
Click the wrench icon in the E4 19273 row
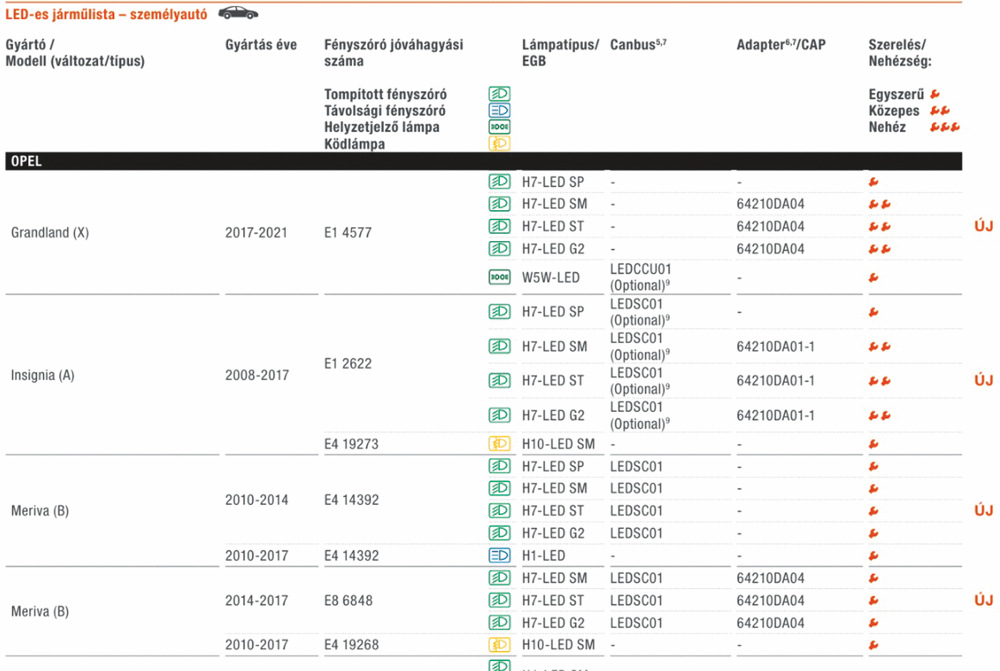(x=874, y=444)
